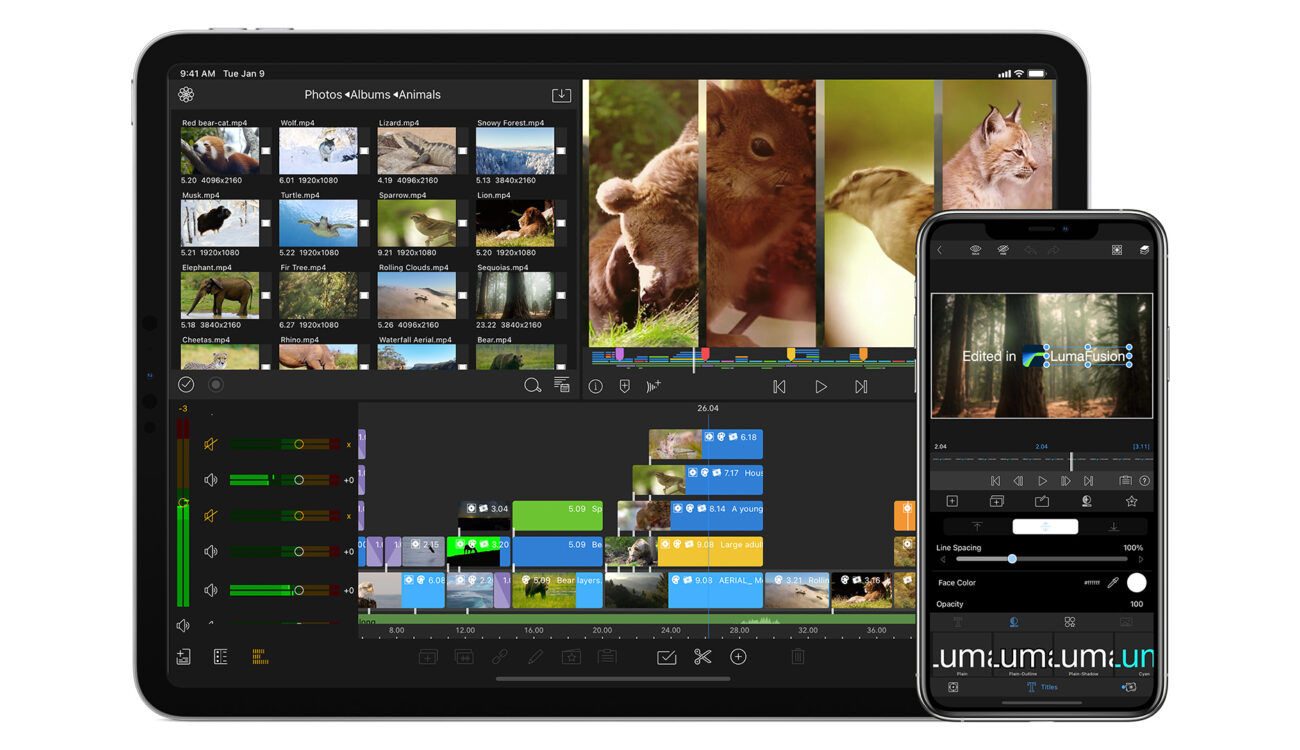The width and height of the screenshot is (1300, 750).
Task: Go back with iPhone chevron arrow
Action: coord(939,250)
